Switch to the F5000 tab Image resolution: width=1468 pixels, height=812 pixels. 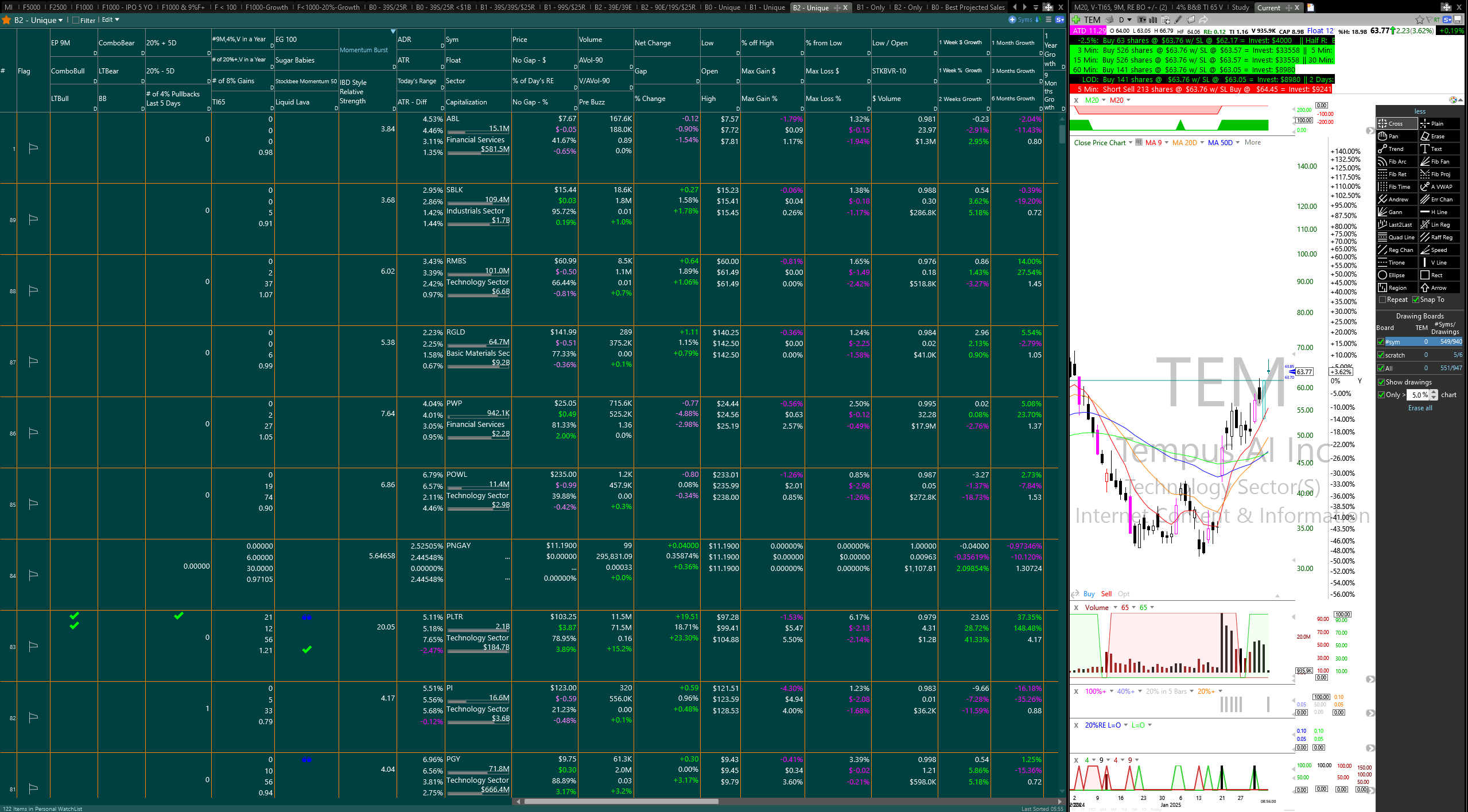point(32,7)
